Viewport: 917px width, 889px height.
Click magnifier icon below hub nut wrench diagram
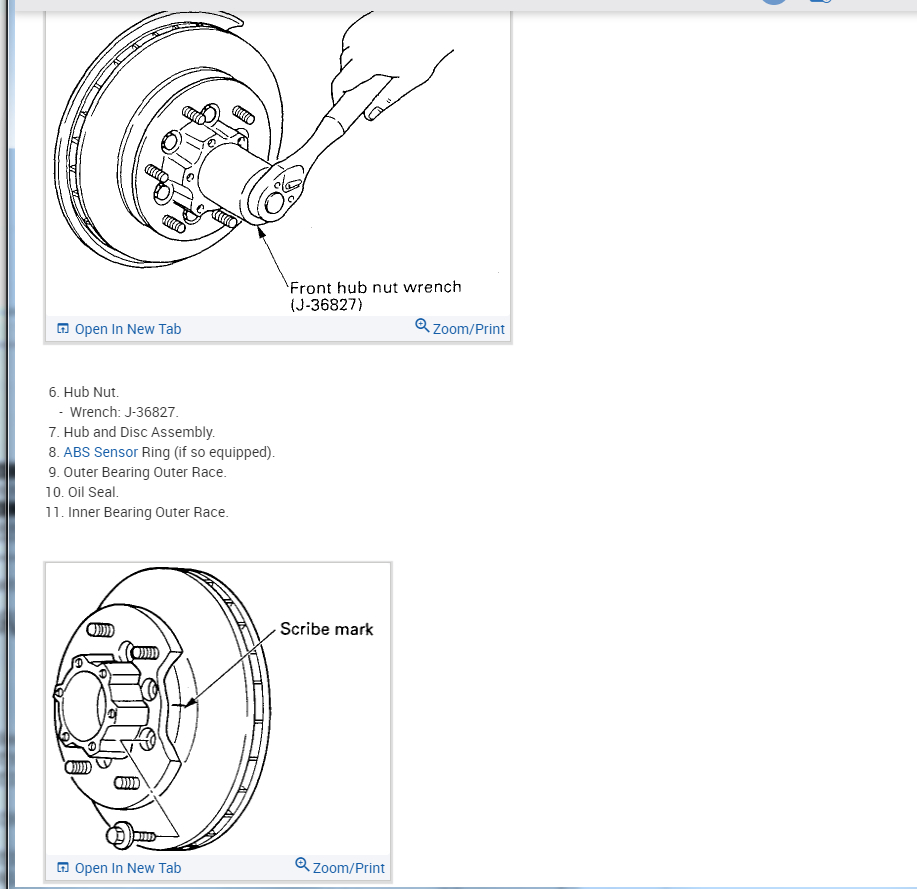pos(422,325)
